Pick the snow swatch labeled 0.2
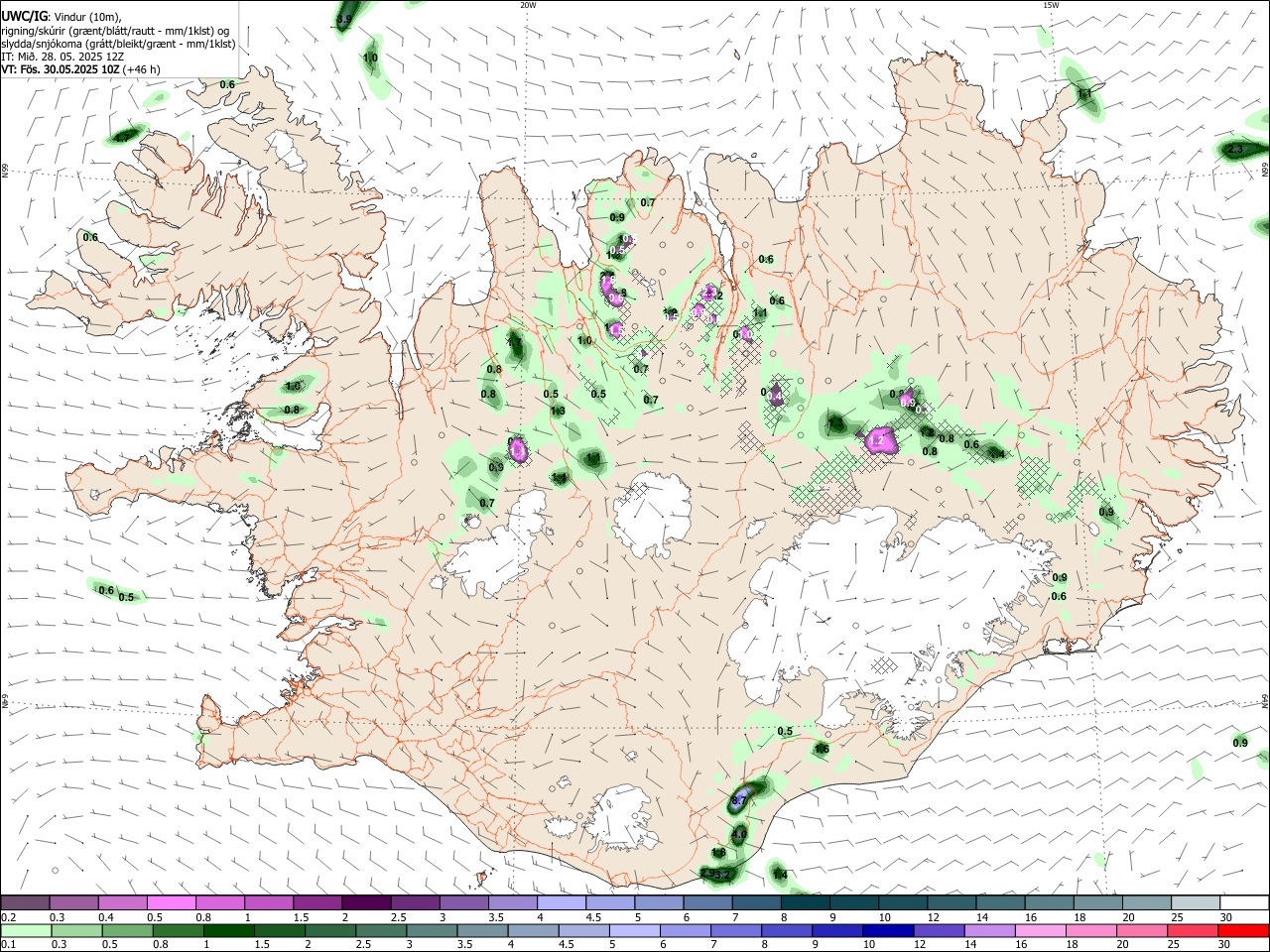 tap(25, 903)
